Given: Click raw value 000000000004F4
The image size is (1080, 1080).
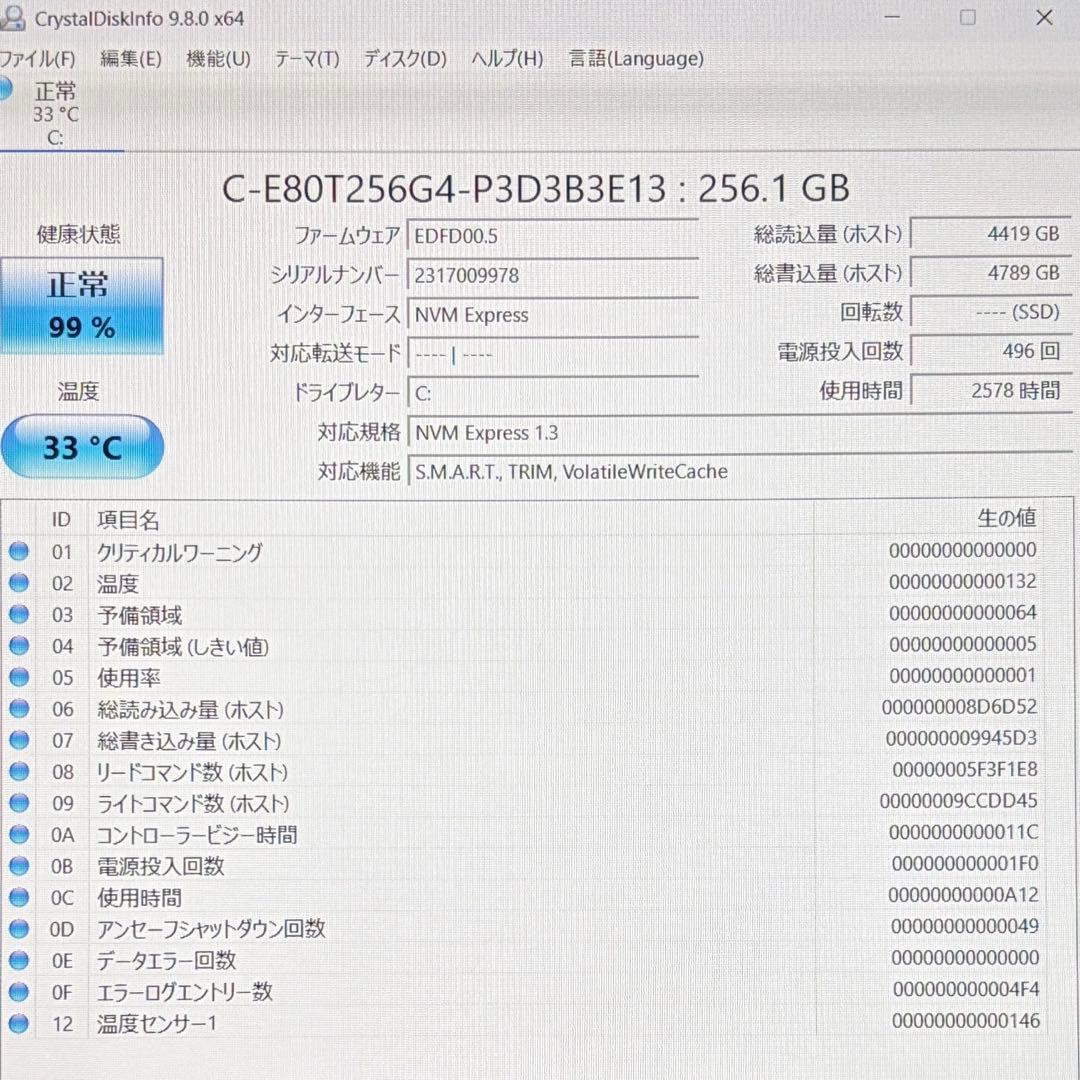Looking at the screenshot, I should pos(966,989).
